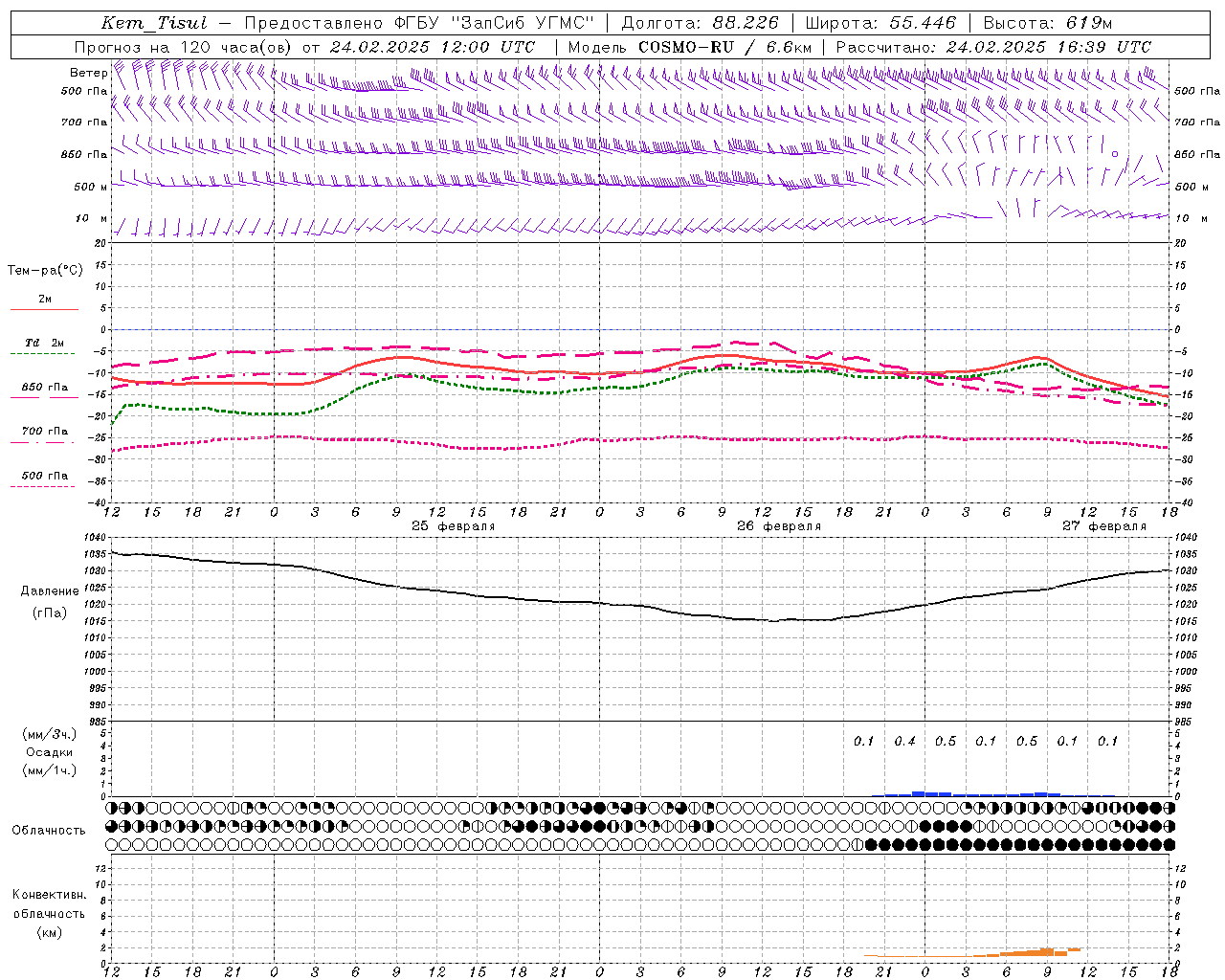Click the pink dotted line sample under 500 гПа legend

pos(42,486)
